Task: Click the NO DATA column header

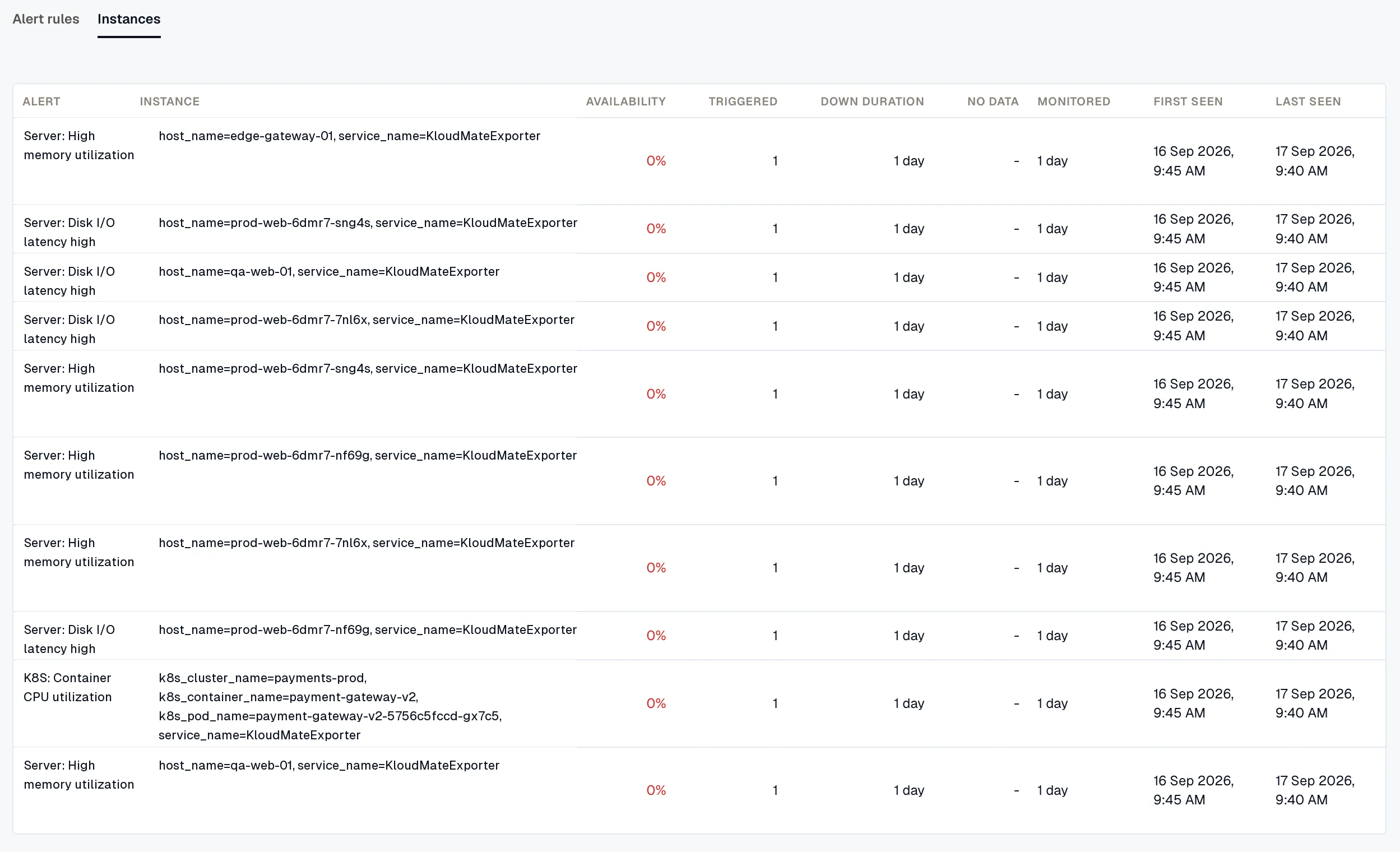Action: pyautogui.click(x=993, y=101)
